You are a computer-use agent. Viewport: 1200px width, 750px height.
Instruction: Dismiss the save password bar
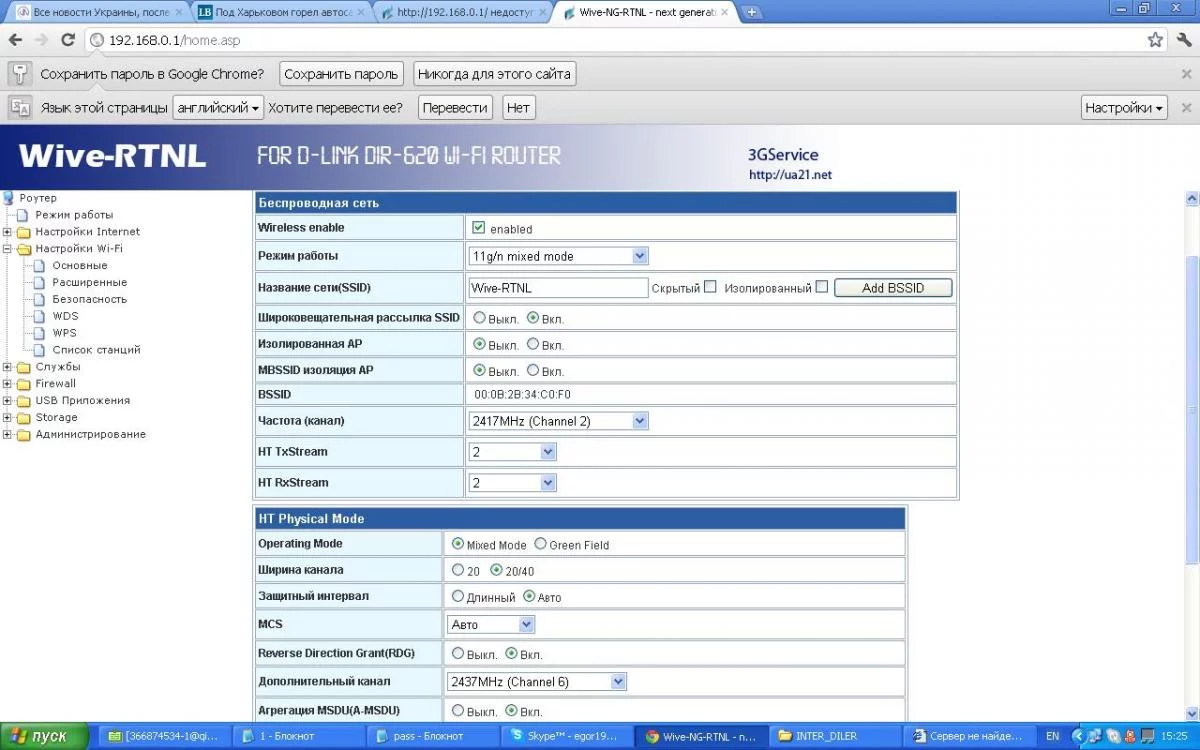pos(1187,74)
